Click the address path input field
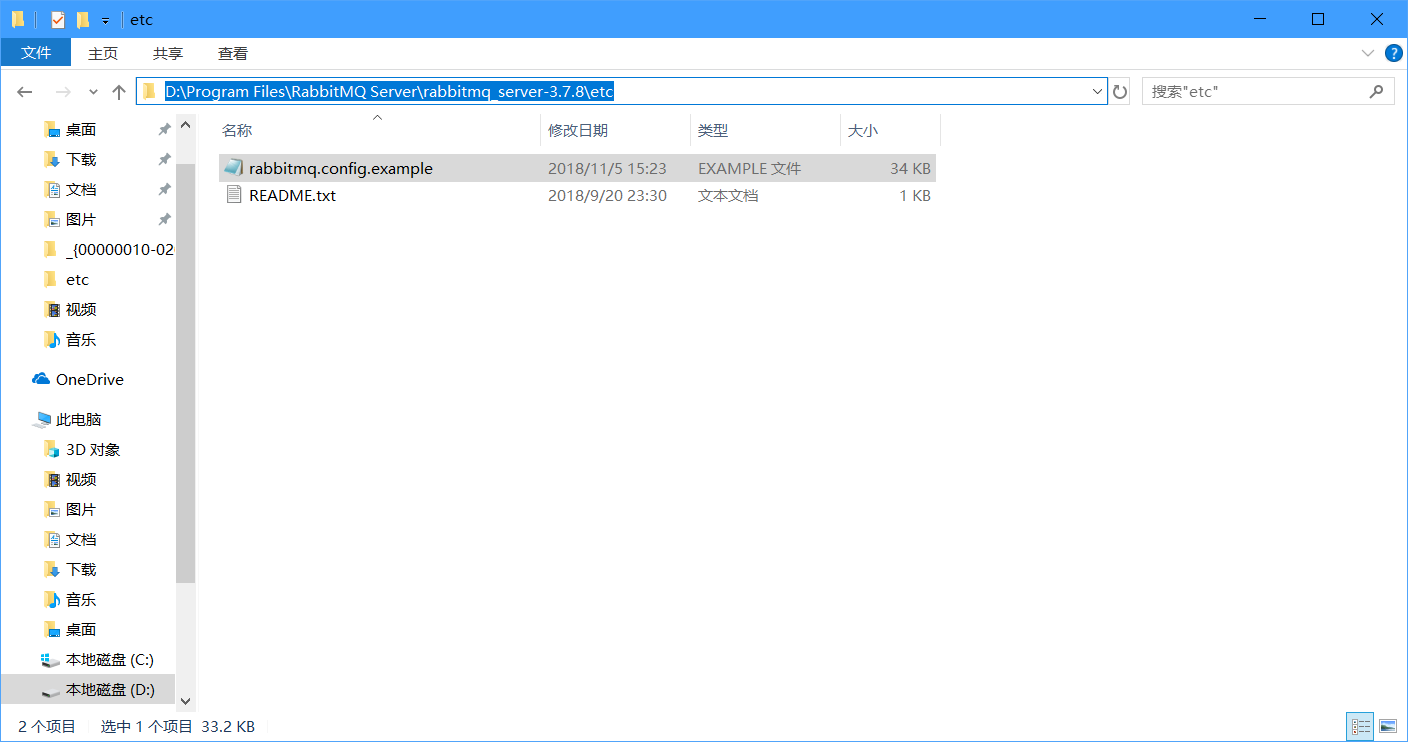The image size is (1408, 742). point(621,91)
